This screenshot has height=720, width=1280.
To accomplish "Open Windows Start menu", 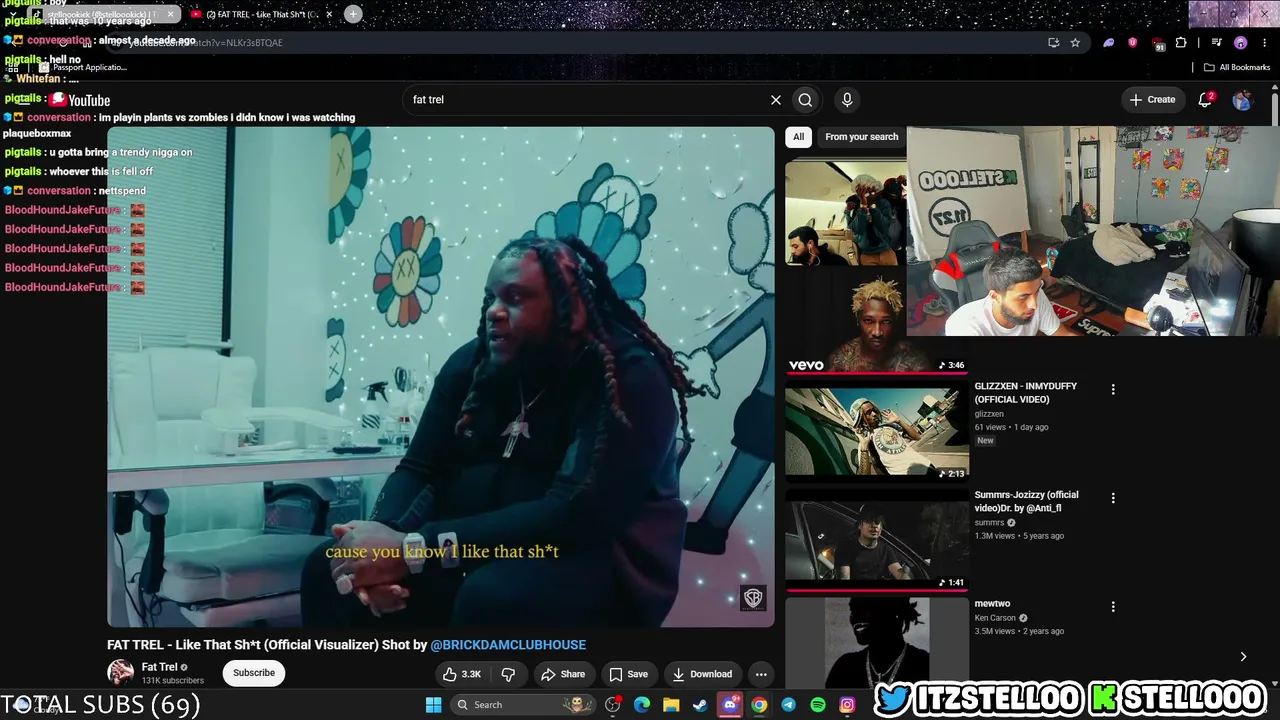I will (x=433, y=705).
